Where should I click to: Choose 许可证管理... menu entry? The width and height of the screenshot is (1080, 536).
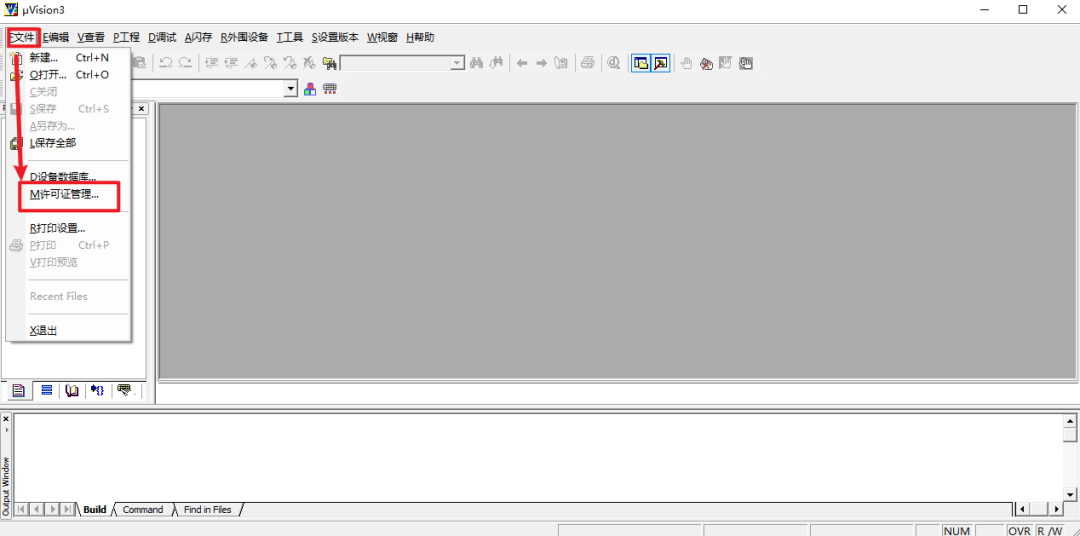click(x=69, y=194)
